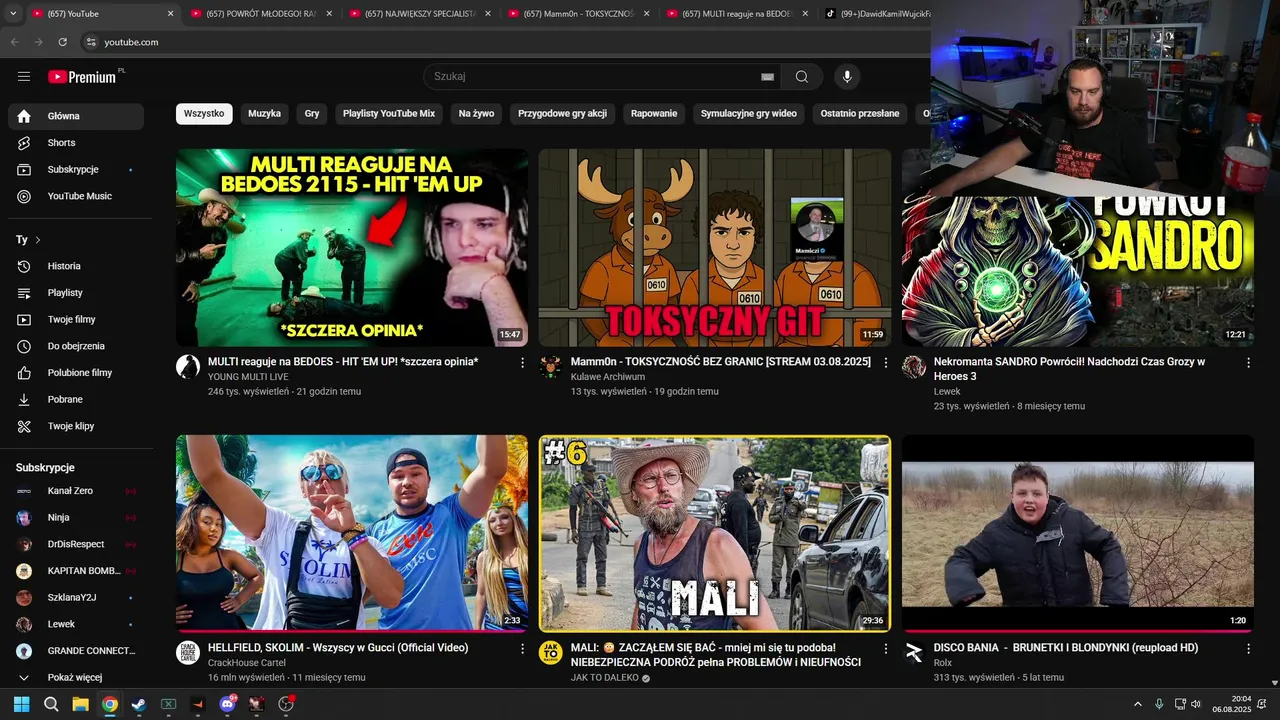The height and width of the screenshot is (720, 1280).
Task: Open the browser tab search dropdown
Action: coord(13,14)
